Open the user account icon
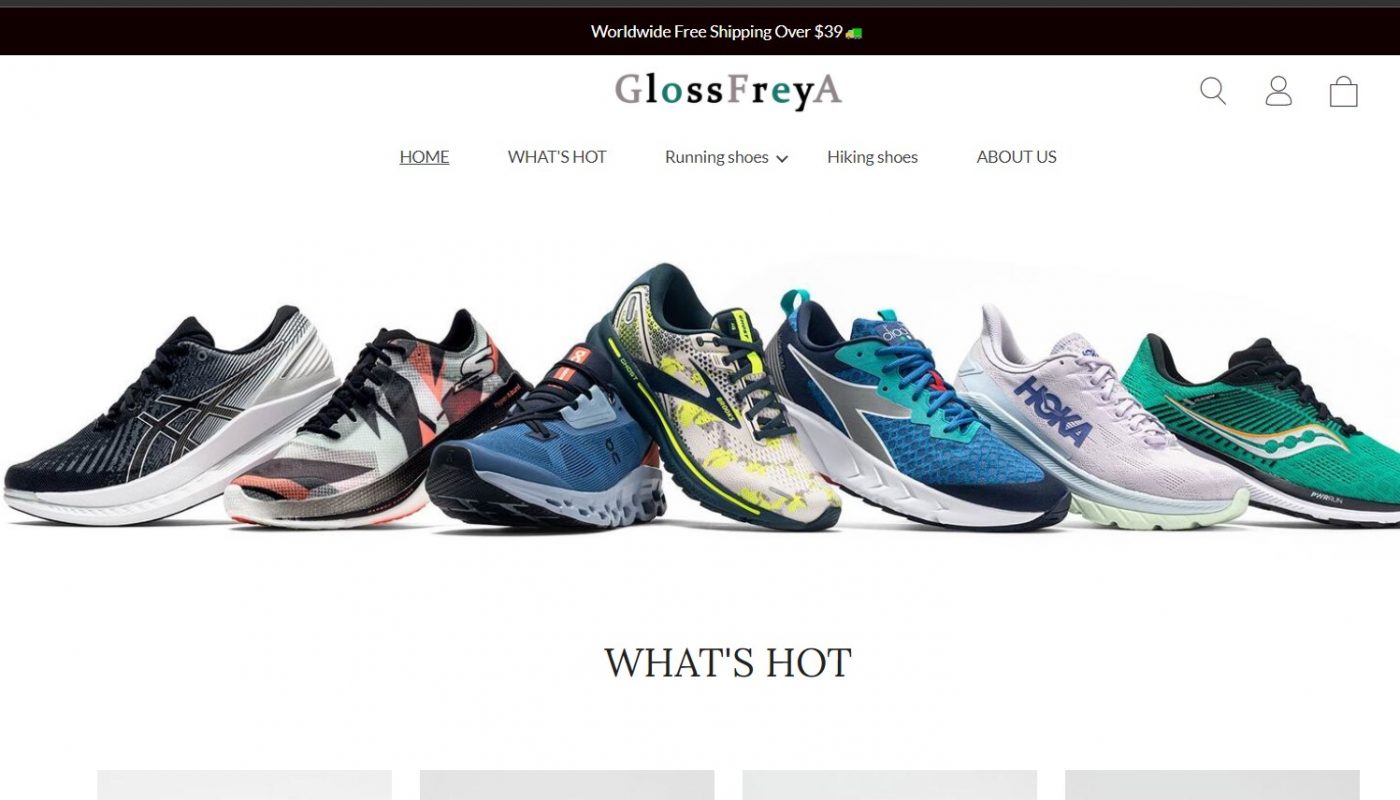Screen dimensions: 1400x800 pos(1278,91)
